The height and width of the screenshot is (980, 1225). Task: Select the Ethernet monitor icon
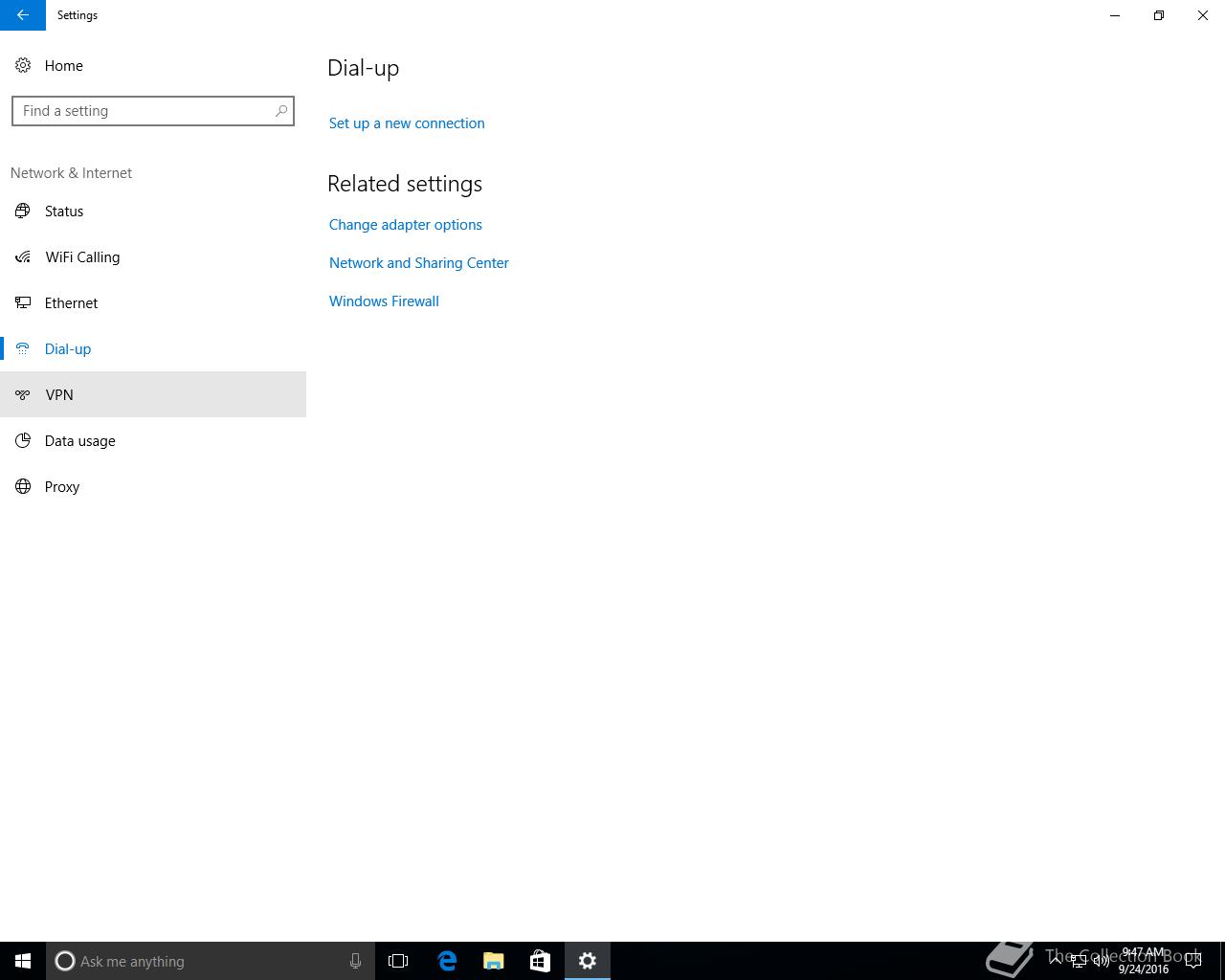click(23, 302)
